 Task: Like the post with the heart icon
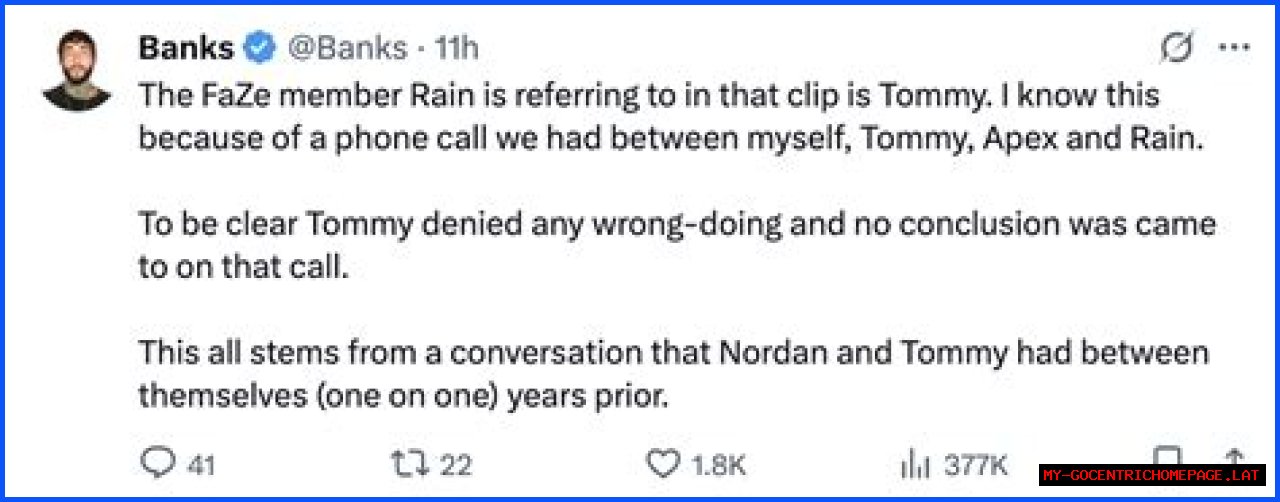663,463
